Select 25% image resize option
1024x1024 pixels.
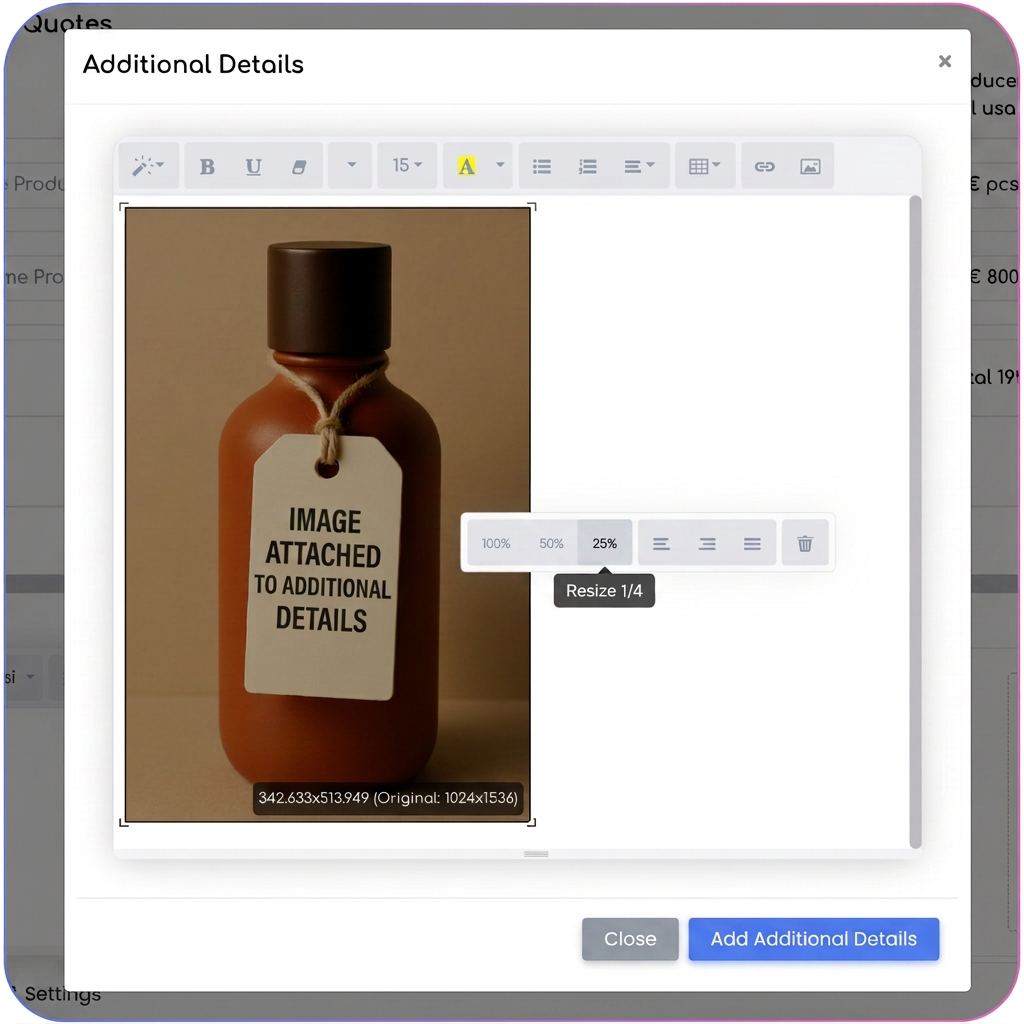605,543
